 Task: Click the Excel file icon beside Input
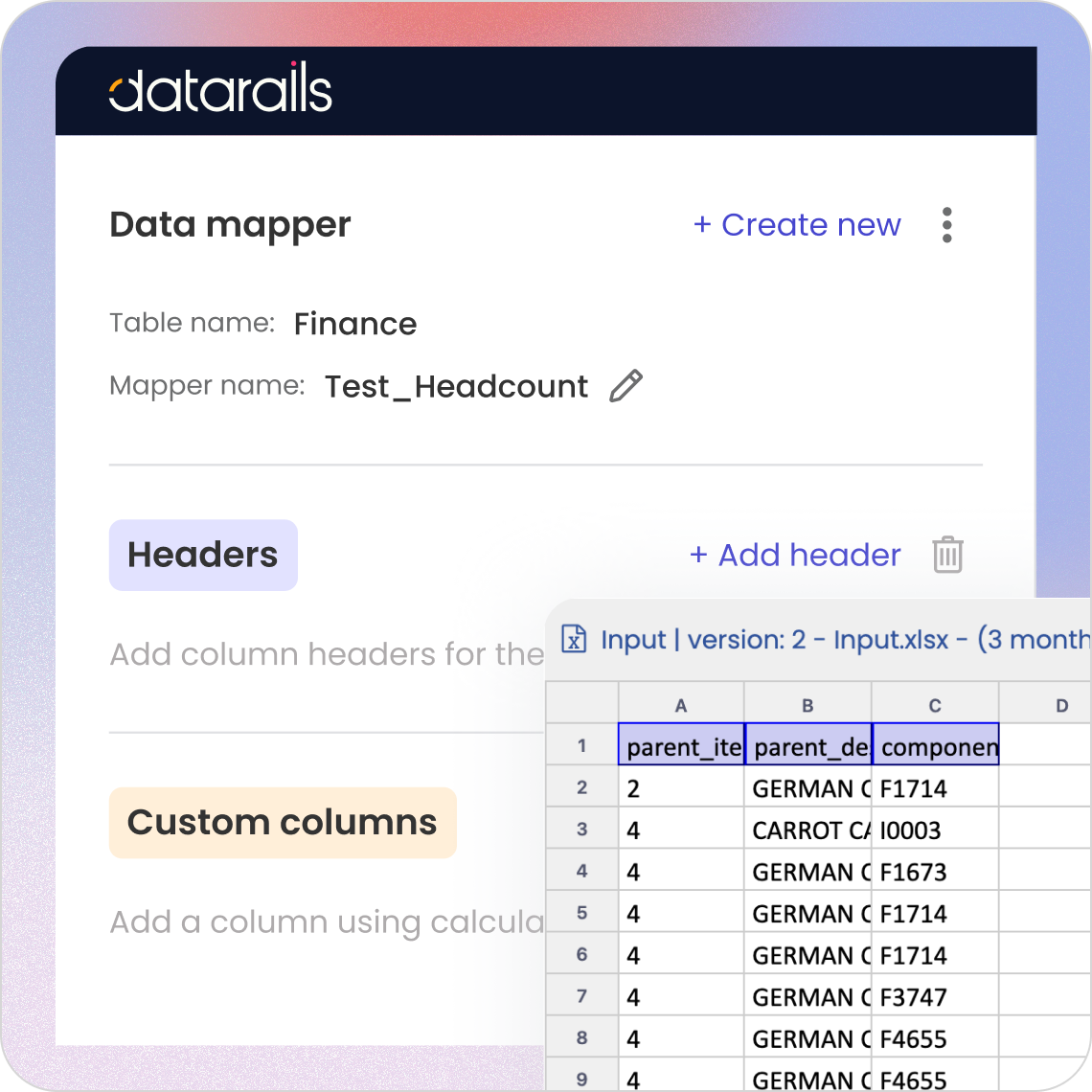click(573, 638)
